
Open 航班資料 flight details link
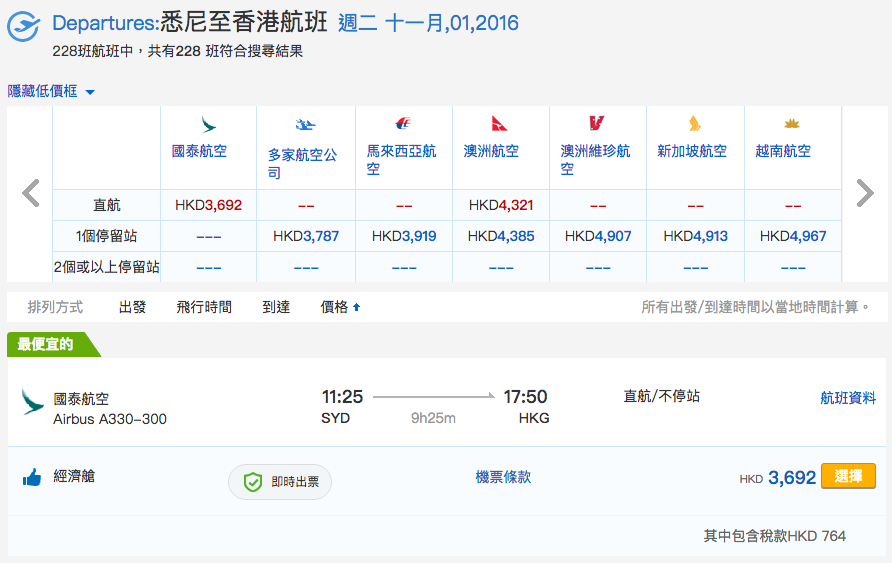(x=848, y=398)
